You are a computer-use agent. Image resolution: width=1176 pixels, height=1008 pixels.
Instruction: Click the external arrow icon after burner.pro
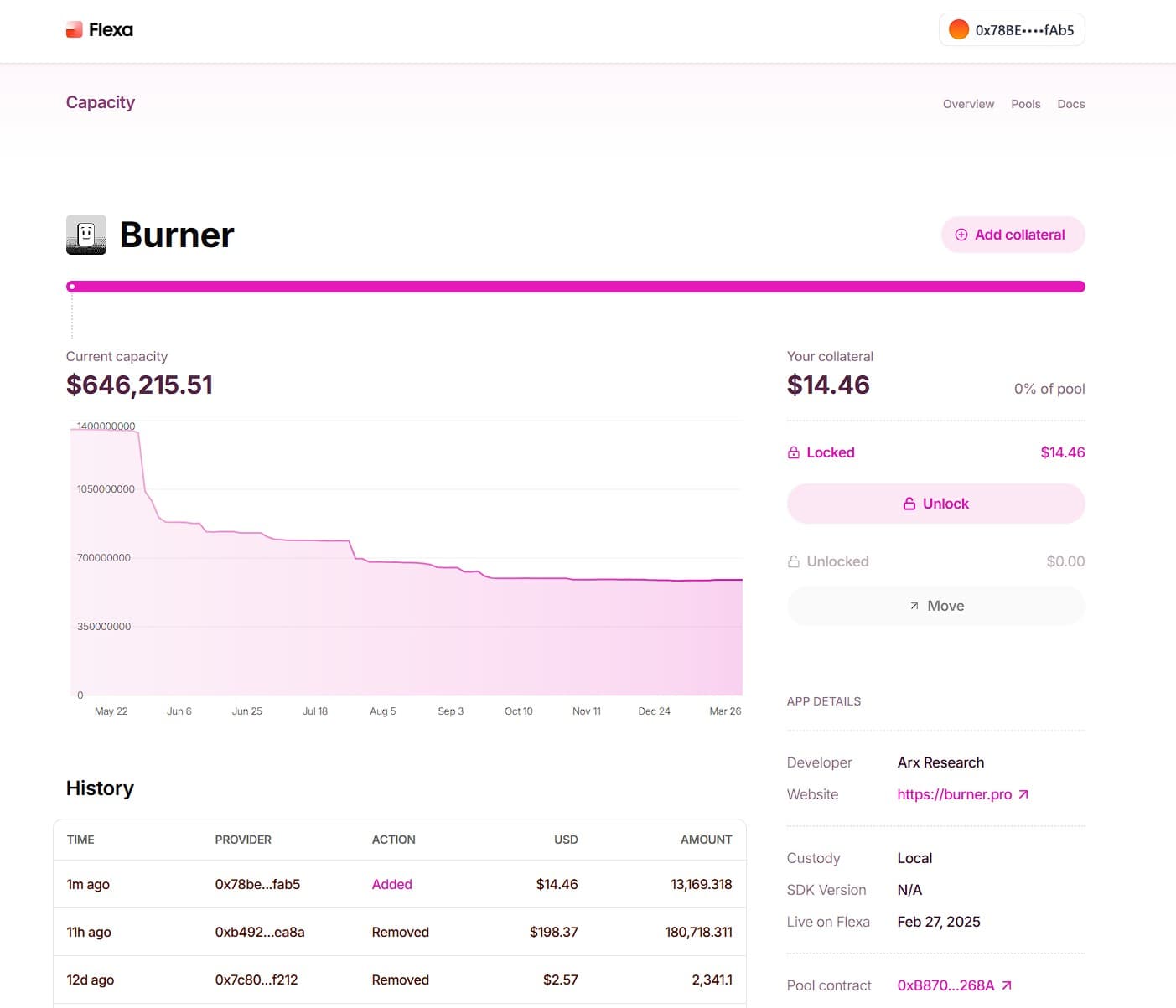pos(1023,794)
